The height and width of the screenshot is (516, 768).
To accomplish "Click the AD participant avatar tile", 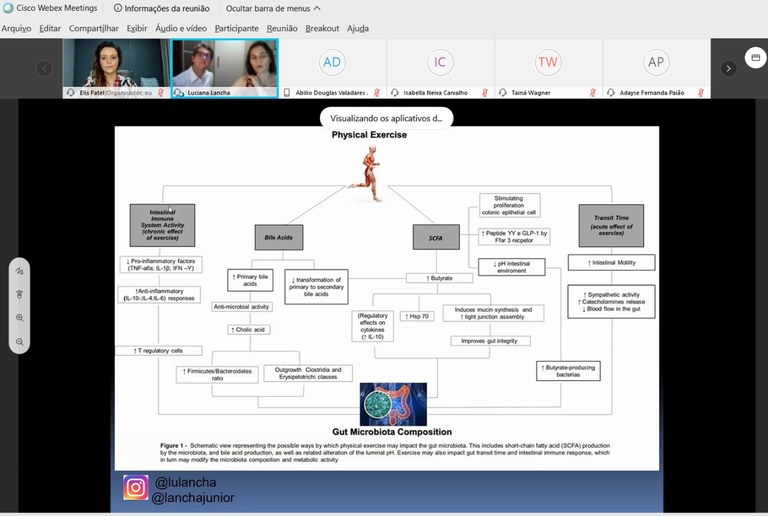I will pos(331,63).
